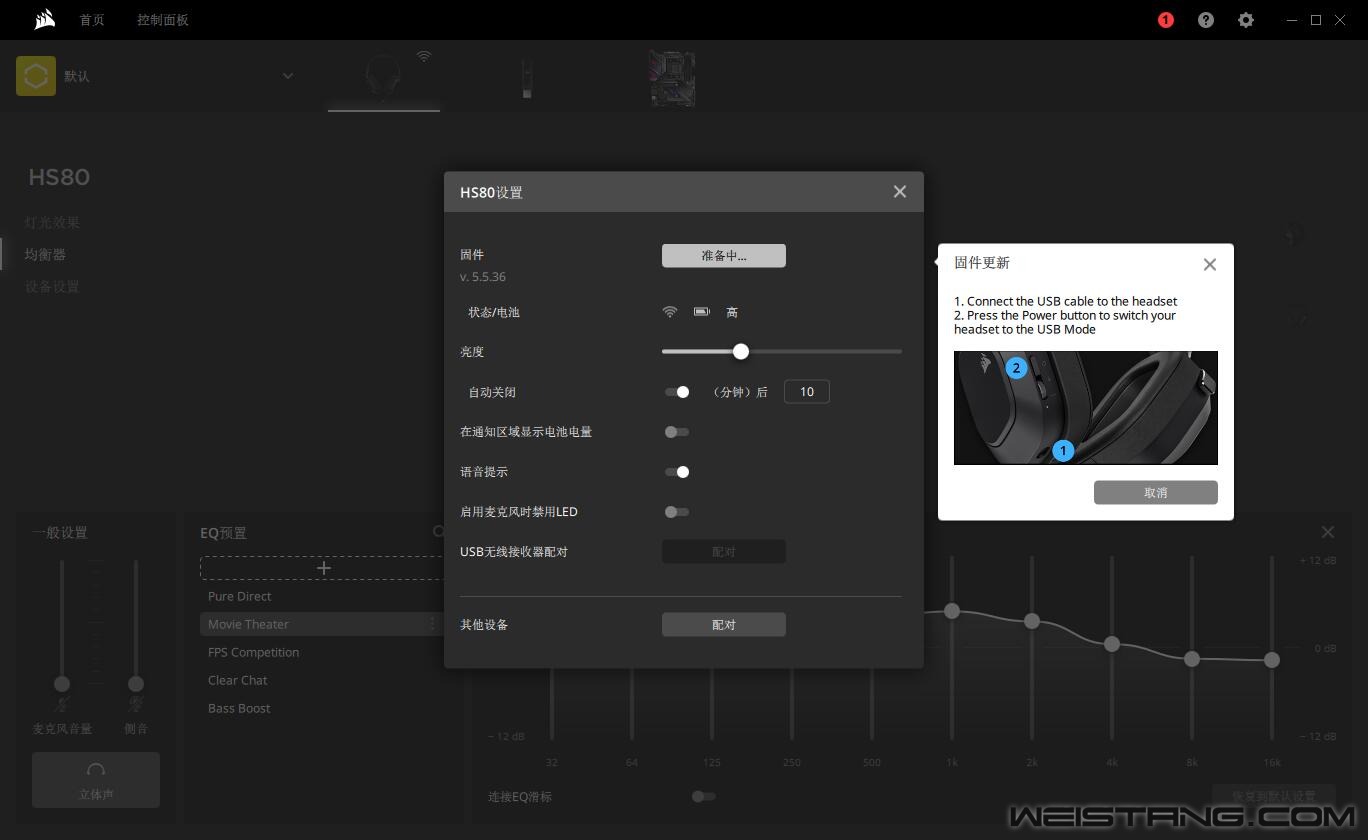The height and width of the screenshot is (840, 1368).
Task: Click the 默认 profile name
Action: 77,76
